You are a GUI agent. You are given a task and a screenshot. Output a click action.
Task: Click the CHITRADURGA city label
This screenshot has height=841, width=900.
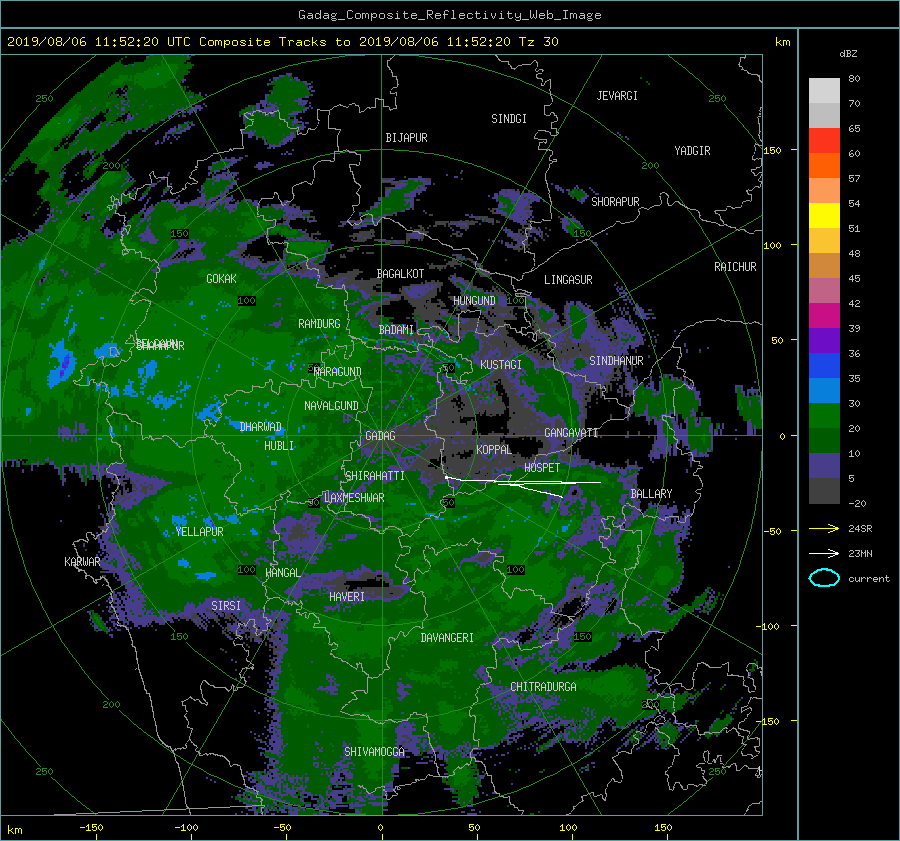coord(543,687)
